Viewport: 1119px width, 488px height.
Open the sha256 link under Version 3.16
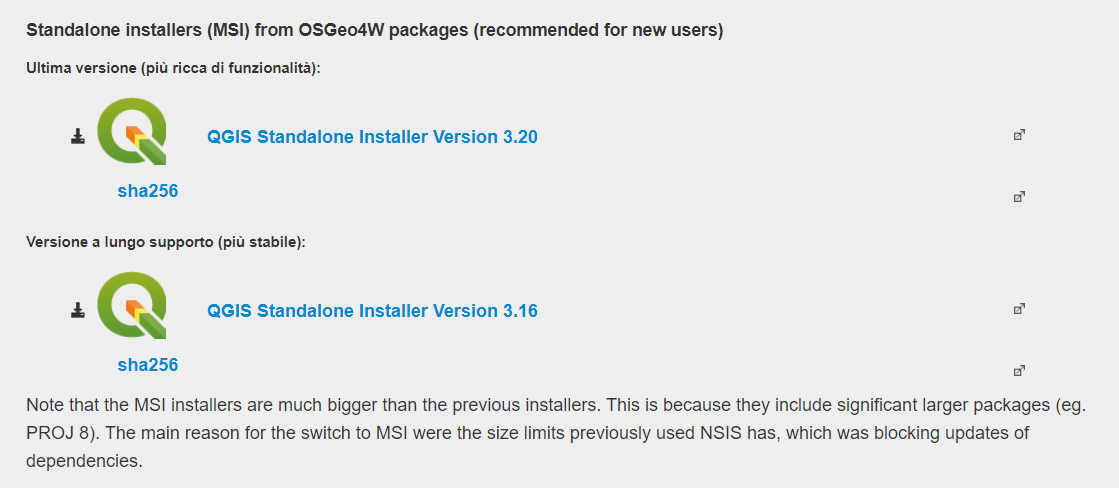[x=147, y=364]
